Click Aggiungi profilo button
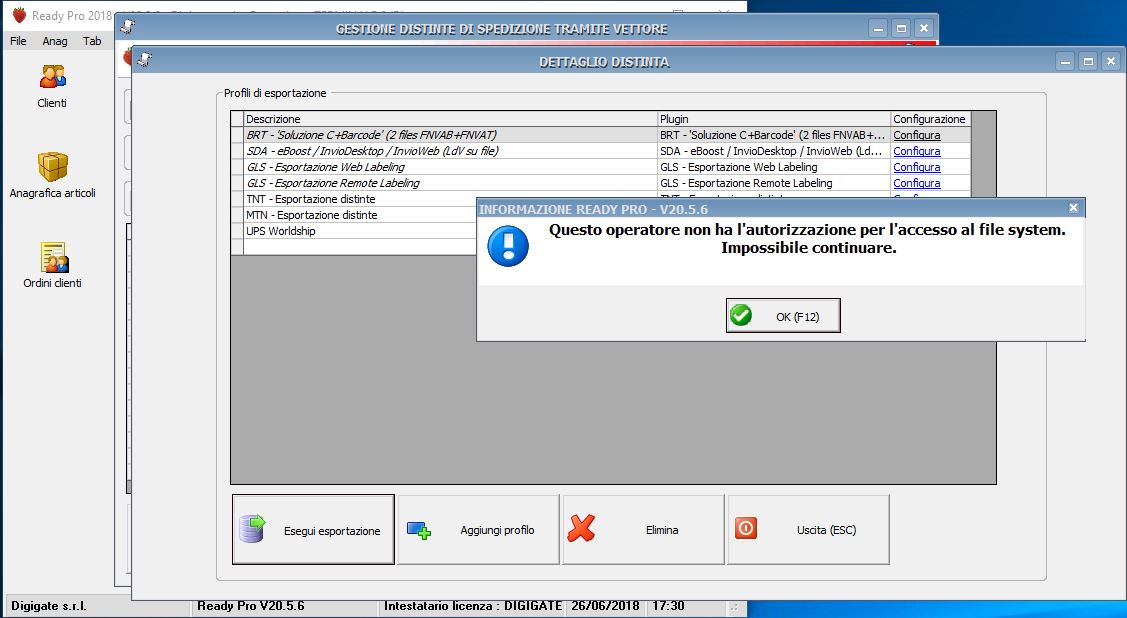Screen dimensions: 1127x618 pos(478,530)
